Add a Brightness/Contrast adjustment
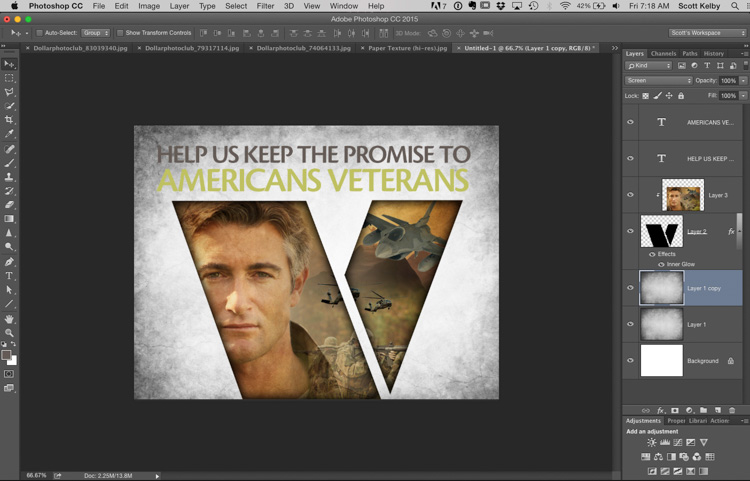The height and width of the screenshot is (481, 750). tap(652, 442)
